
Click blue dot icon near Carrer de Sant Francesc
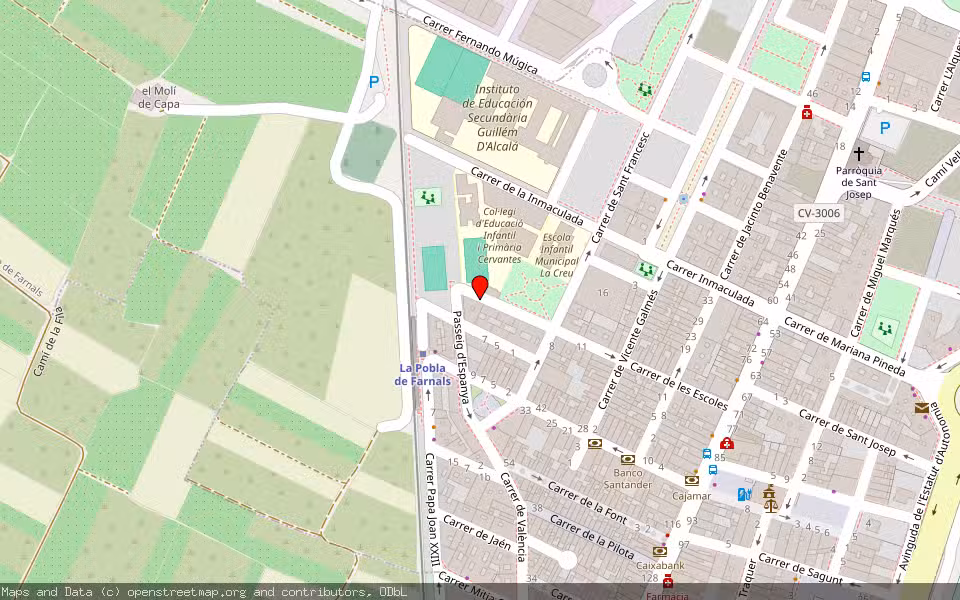[x=683, y=199]
